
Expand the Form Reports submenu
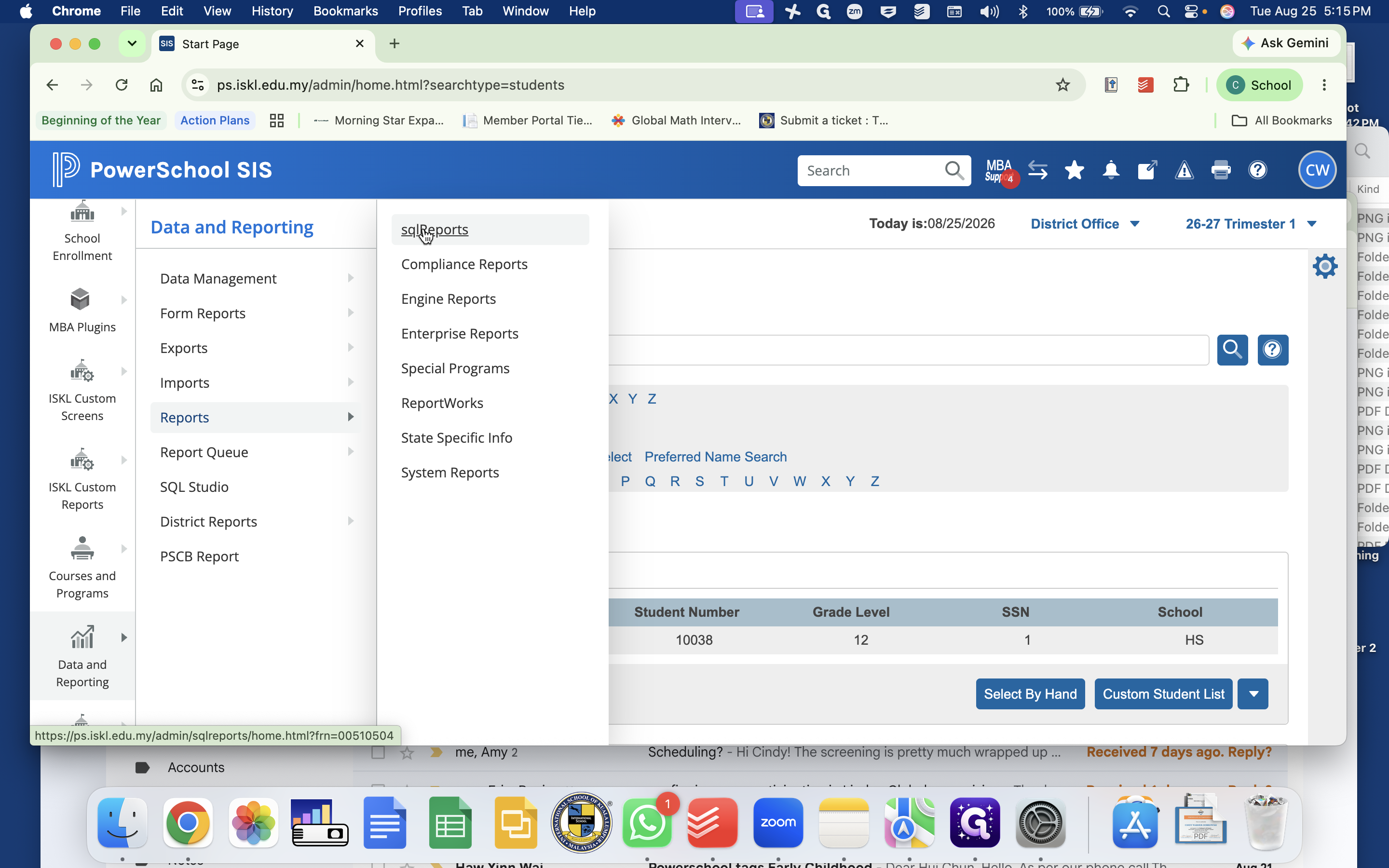[256, 313]
